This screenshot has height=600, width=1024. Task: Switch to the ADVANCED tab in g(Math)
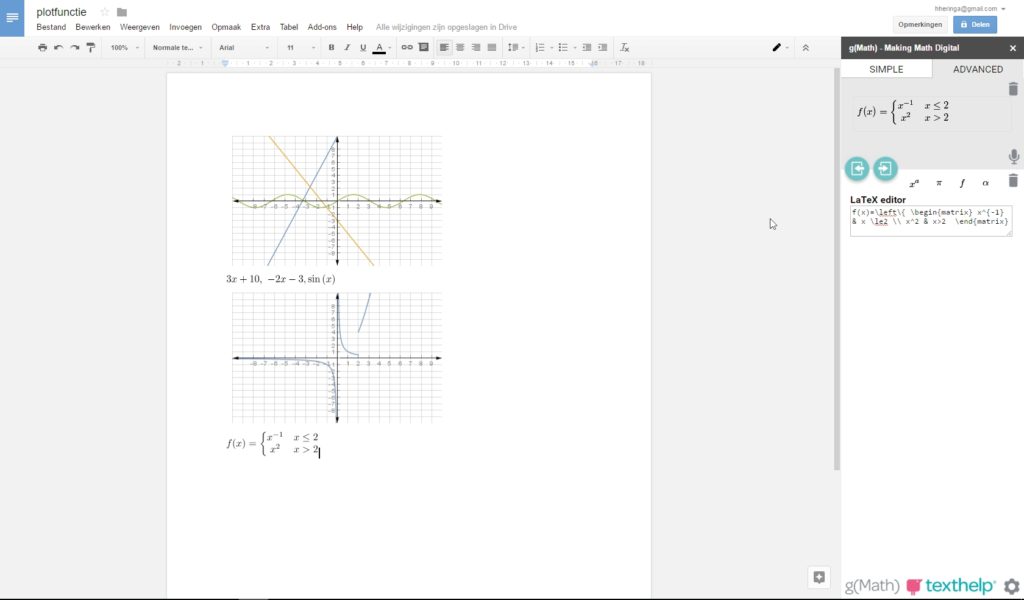tap(977, 69)
